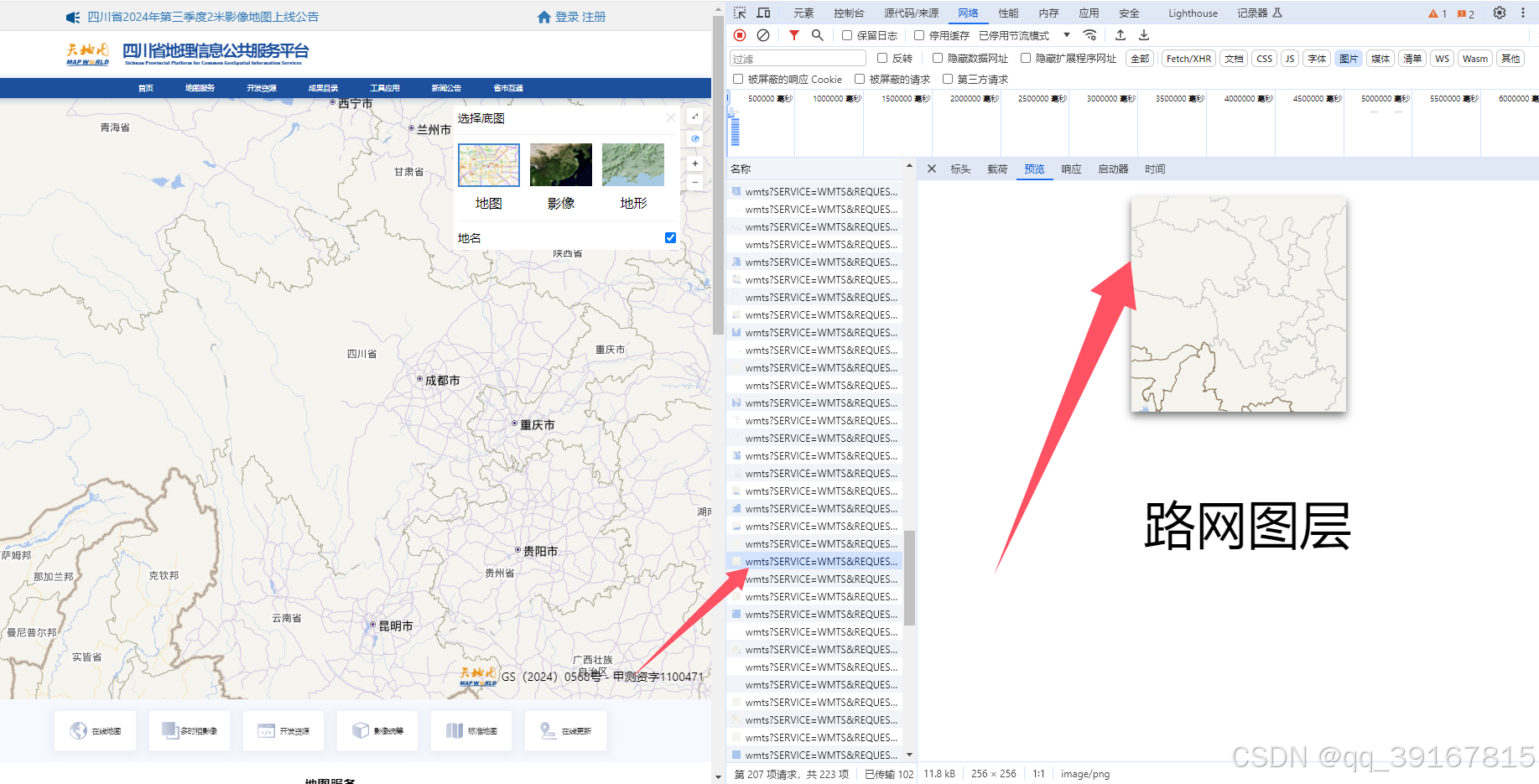
Task: Open the Lighthouse tab
Action: [1193, 13]
